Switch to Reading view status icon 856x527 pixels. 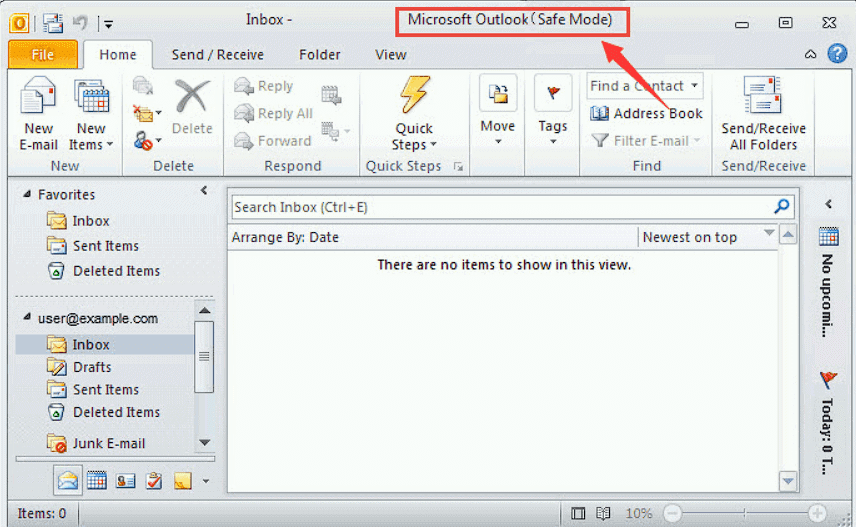603,513
